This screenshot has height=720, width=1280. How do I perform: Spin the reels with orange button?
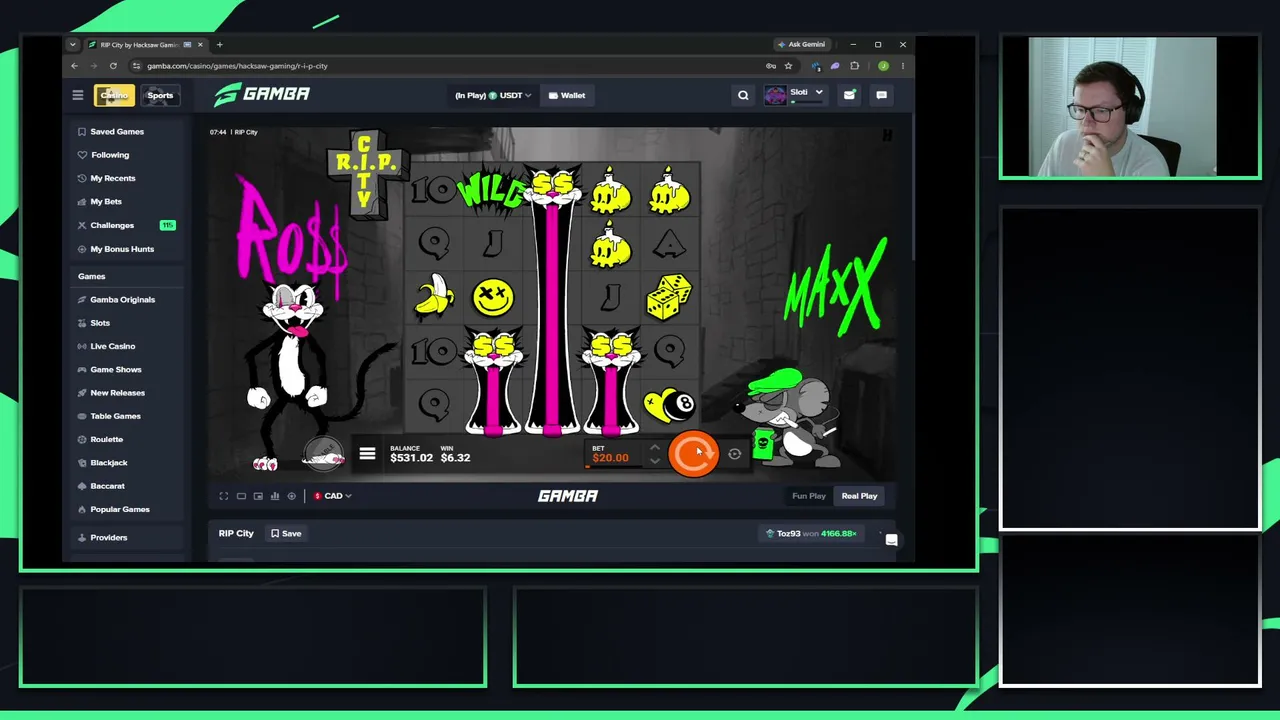point(693,454)
